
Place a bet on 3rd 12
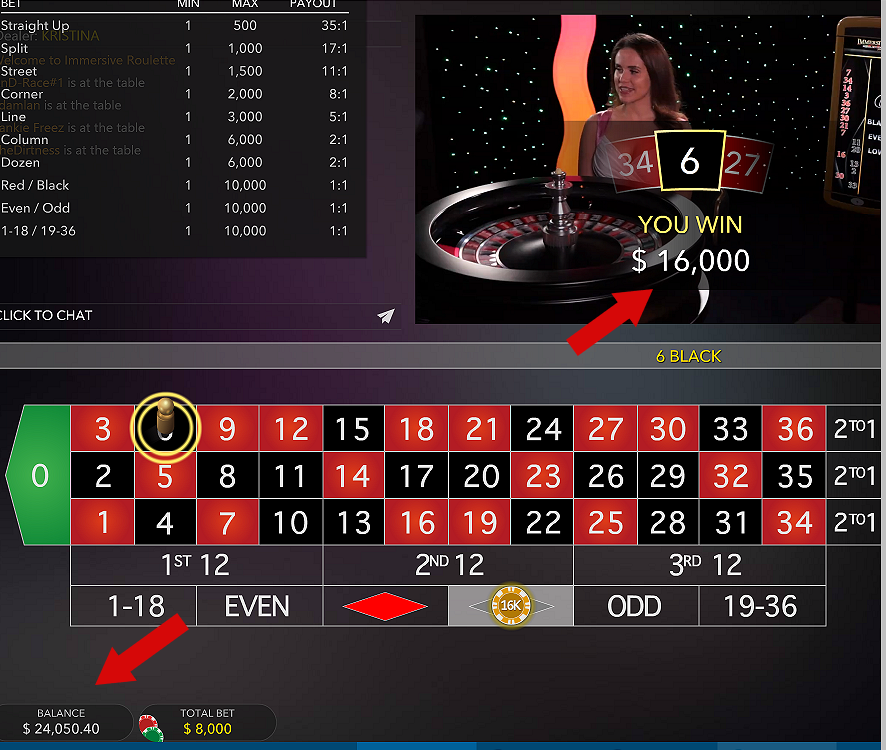pos(700,565)
